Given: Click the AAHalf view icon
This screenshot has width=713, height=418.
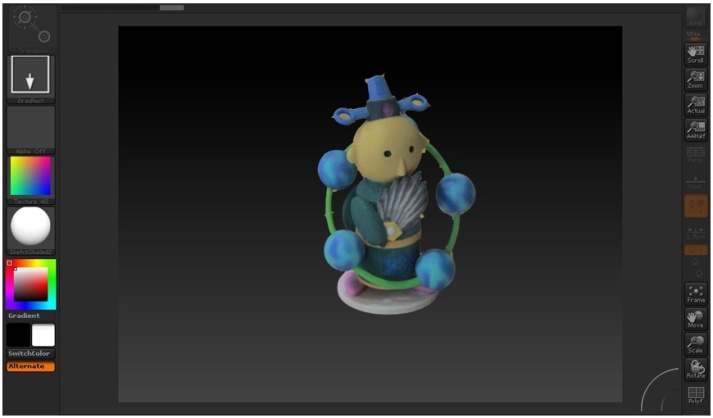Looking at the screenshot, I should [x=695, y=130].
